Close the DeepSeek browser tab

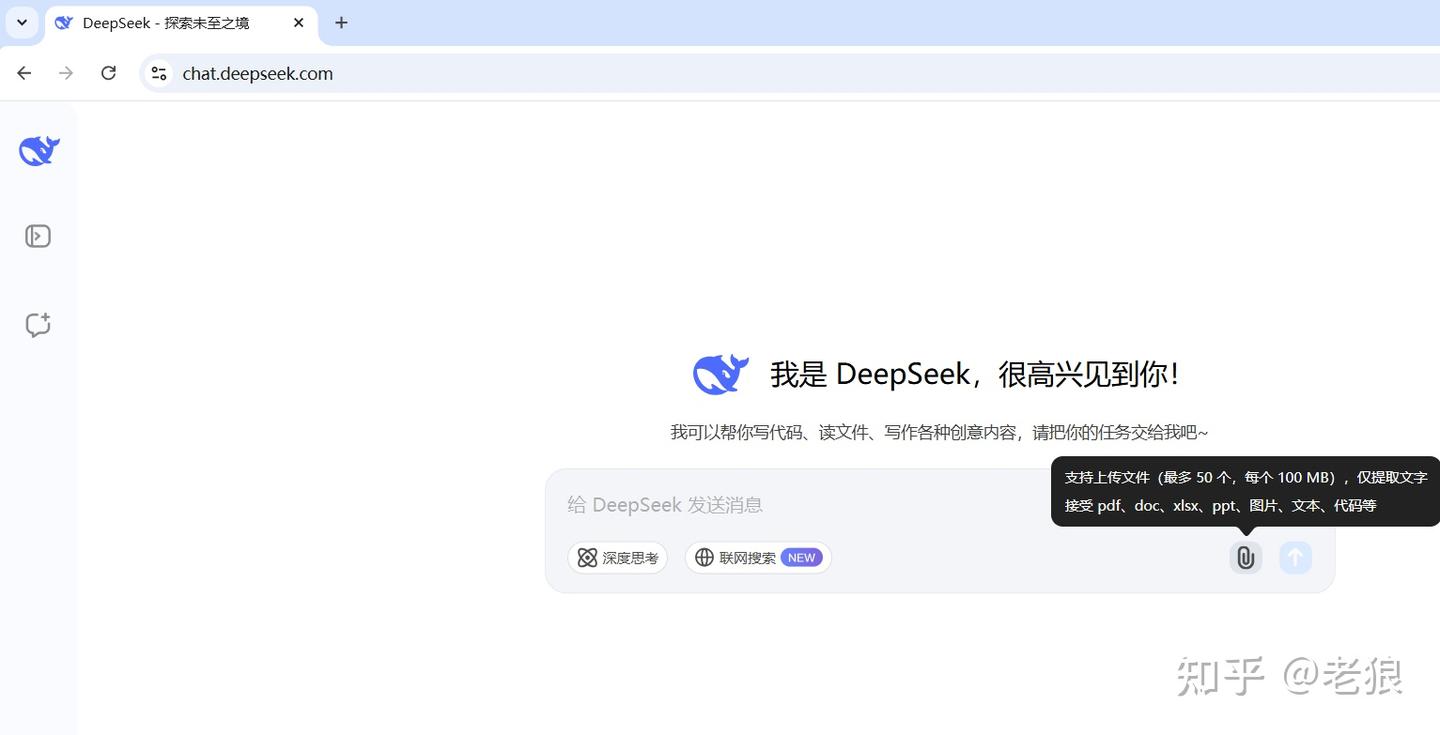pyautogui.click(x=298, y=22)
